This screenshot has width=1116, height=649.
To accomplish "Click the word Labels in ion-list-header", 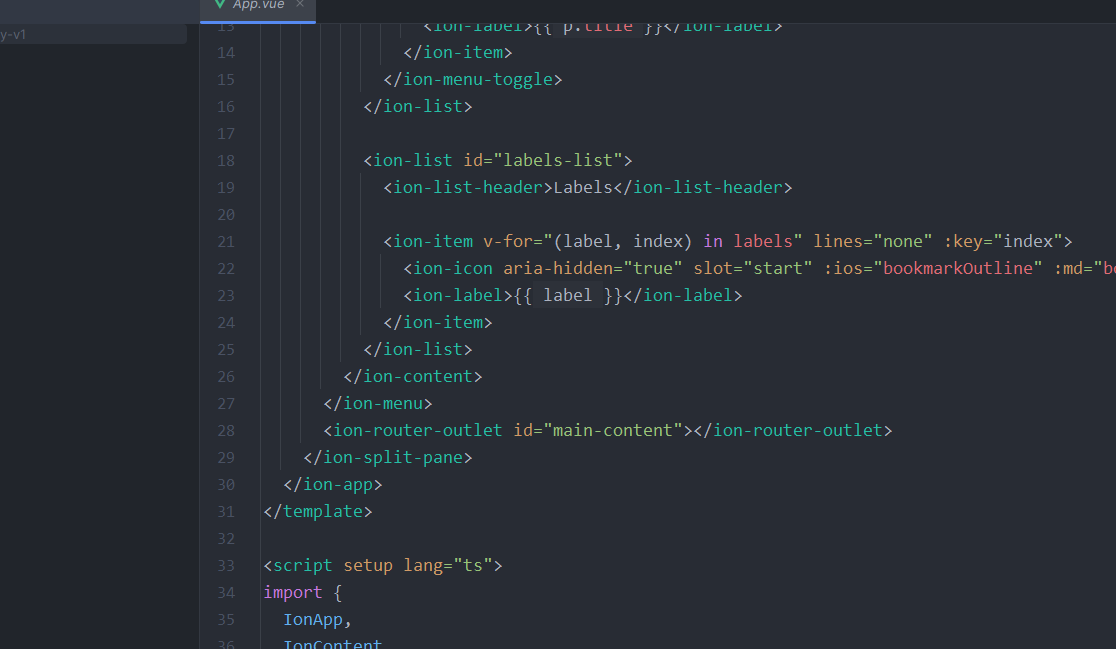I will pyautogui.click(x=583, y=187).
